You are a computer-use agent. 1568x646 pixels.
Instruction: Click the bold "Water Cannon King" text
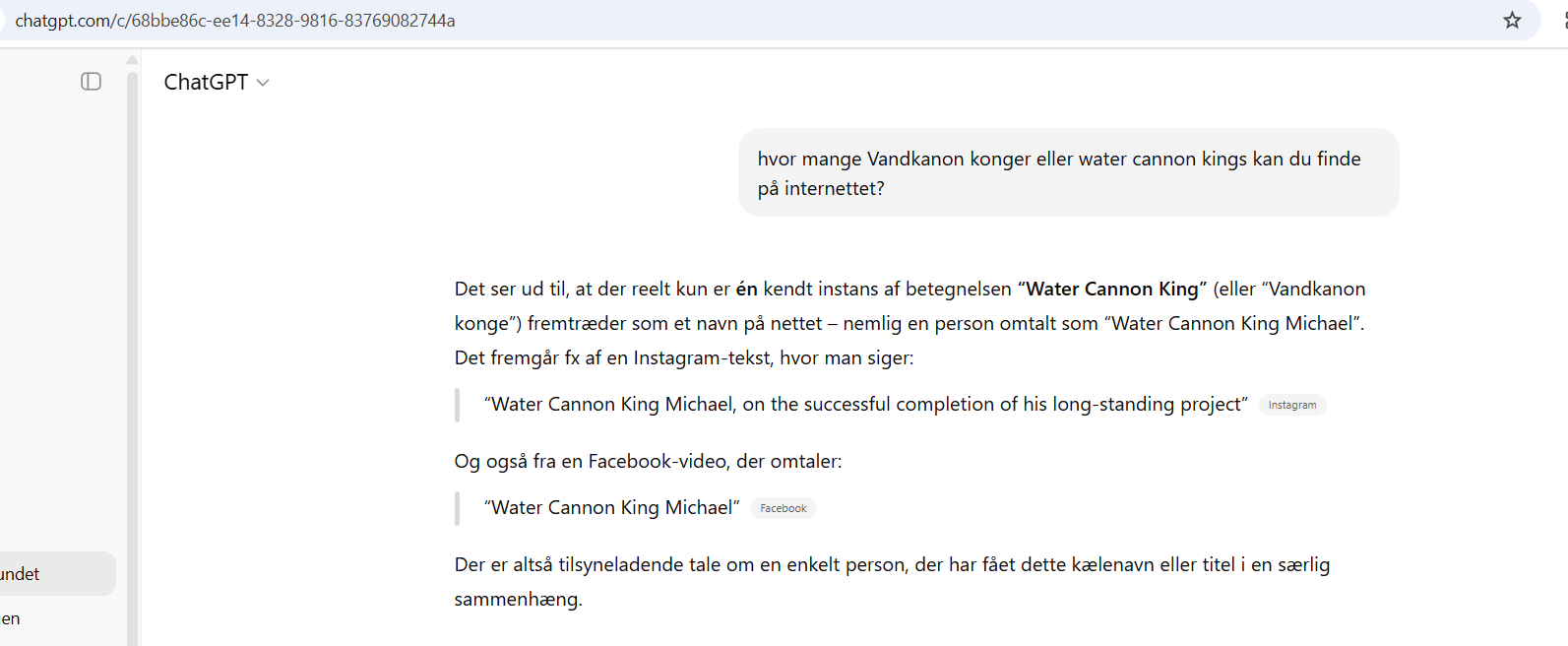pyautogui.click(x=1112, y=290)
